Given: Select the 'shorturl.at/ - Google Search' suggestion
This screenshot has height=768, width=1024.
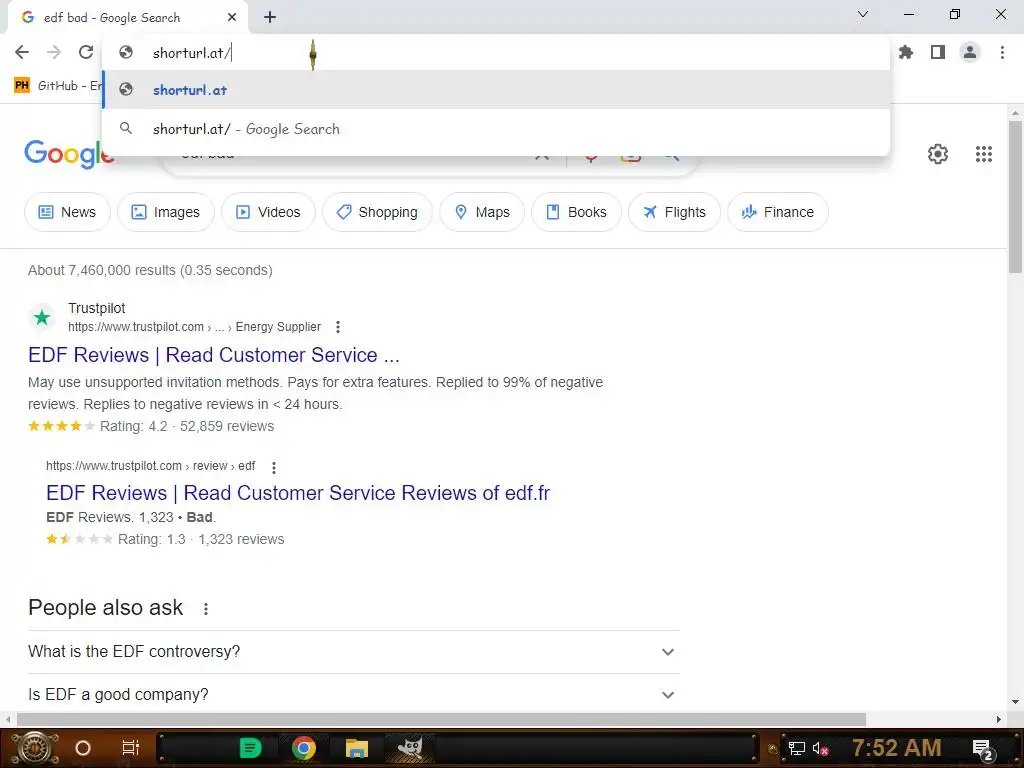Looking at the screenshot, I should click(x=496, y=129).
